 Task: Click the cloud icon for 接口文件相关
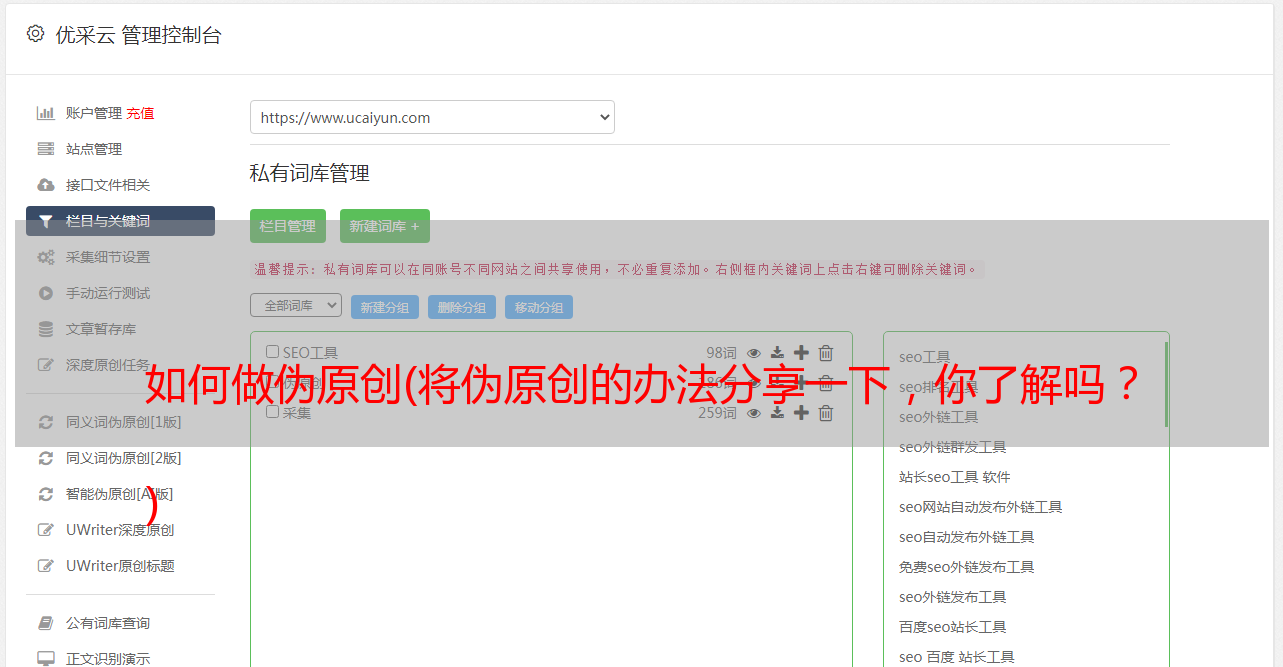coord(45,185)
